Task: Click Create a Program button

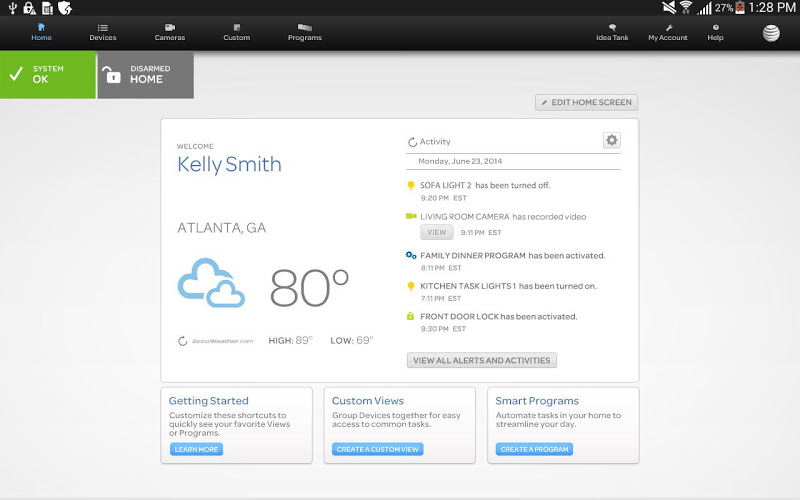Action: pyautogui.click(x=534, y=449)
